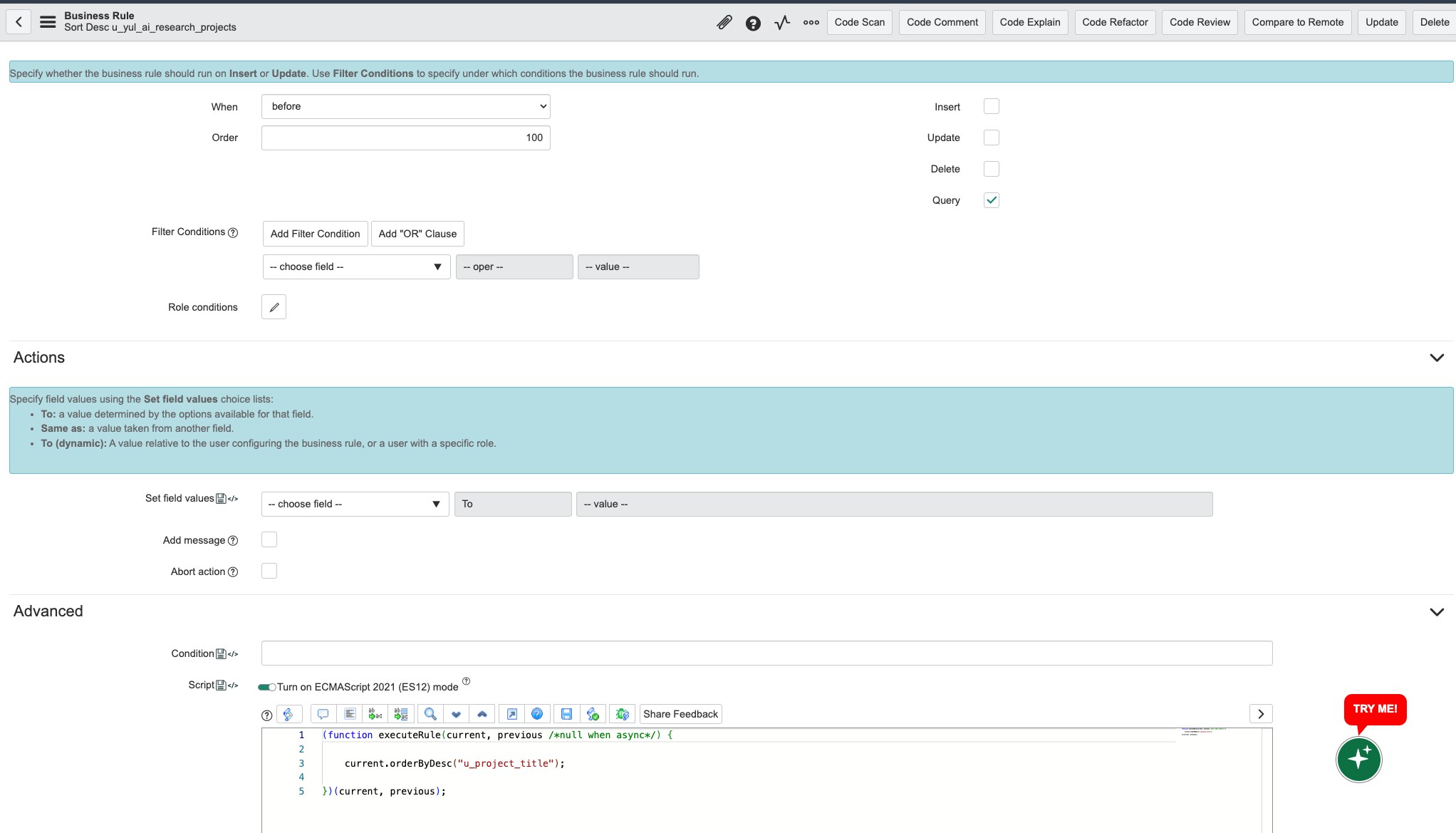Click the magnifier search icon in script toolbar
Image resolution: width=1456 pixels, height=833 pixels.
(430, 714)
